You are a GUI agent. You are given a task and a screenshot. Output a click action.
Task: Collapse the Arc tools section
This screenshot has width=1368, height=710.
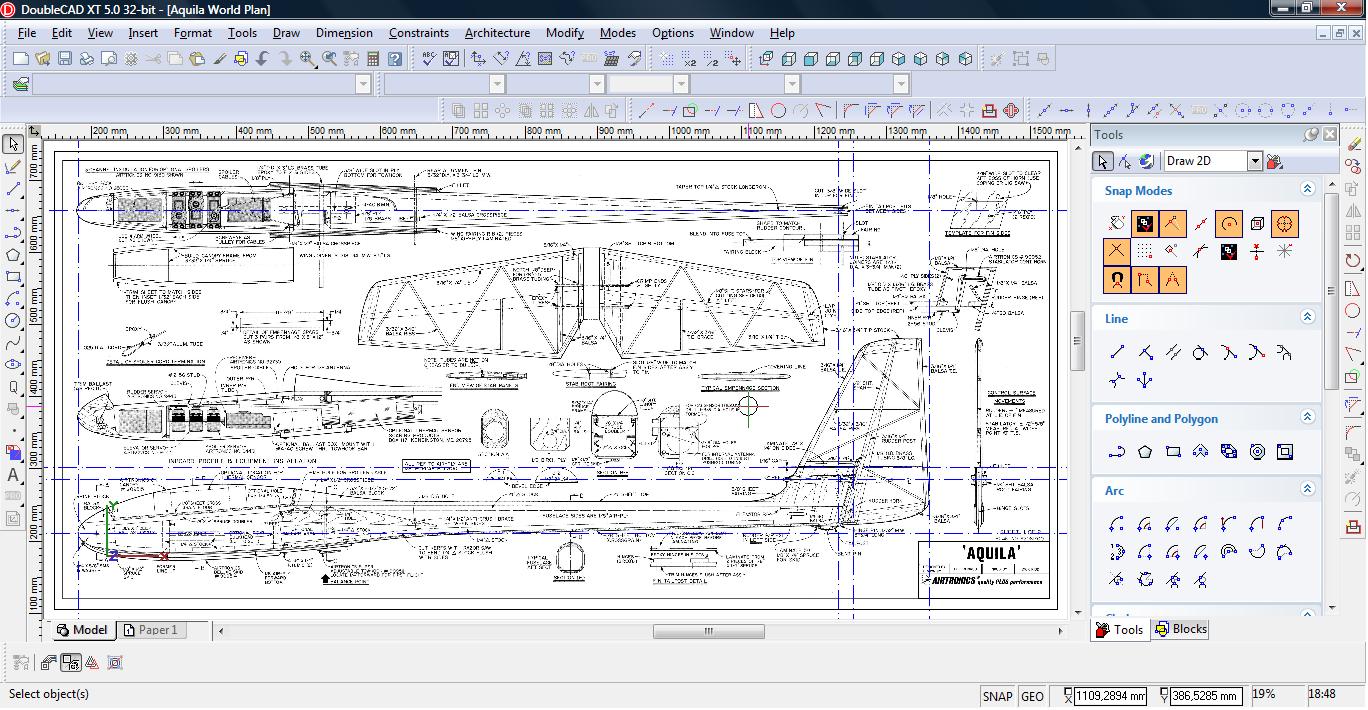(x=1307, y=489)
